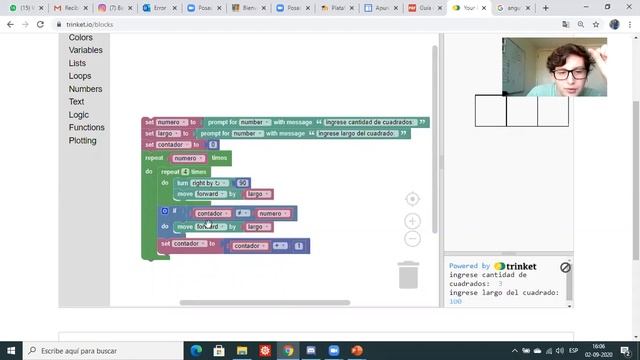The height and width of the screenshot is (360, 640).
Task: Switch to the Google search tab
Action: click(513, 8)
